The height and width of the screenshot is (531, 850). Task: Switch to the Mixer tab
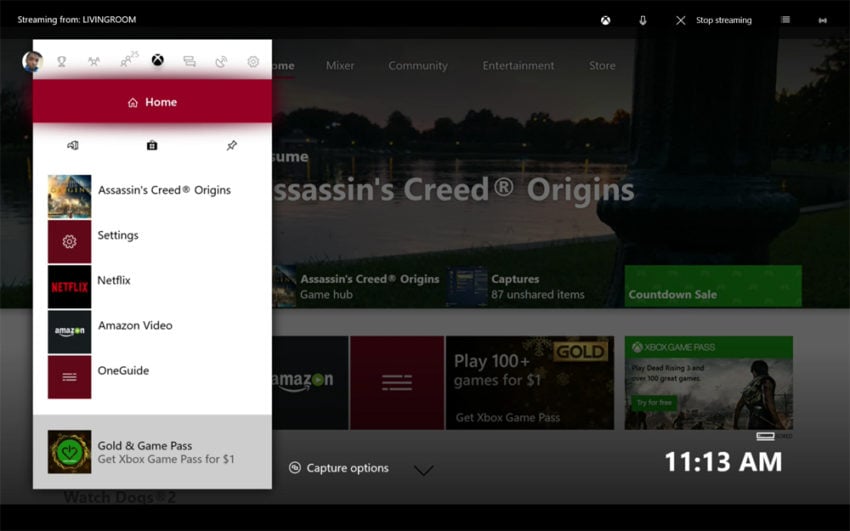point(340,66)
